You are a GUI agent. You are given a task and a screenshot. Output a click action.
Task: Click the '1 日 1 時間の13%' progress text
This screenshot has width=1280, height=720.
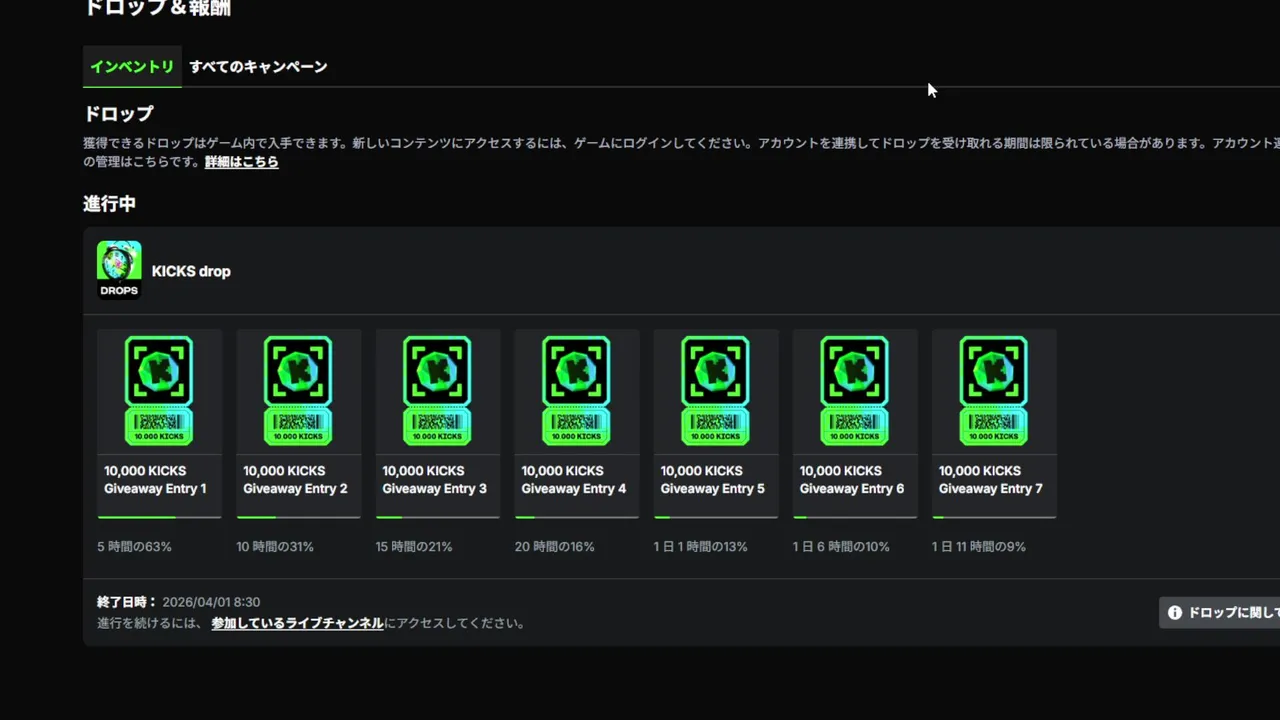[x=700, y=547]
